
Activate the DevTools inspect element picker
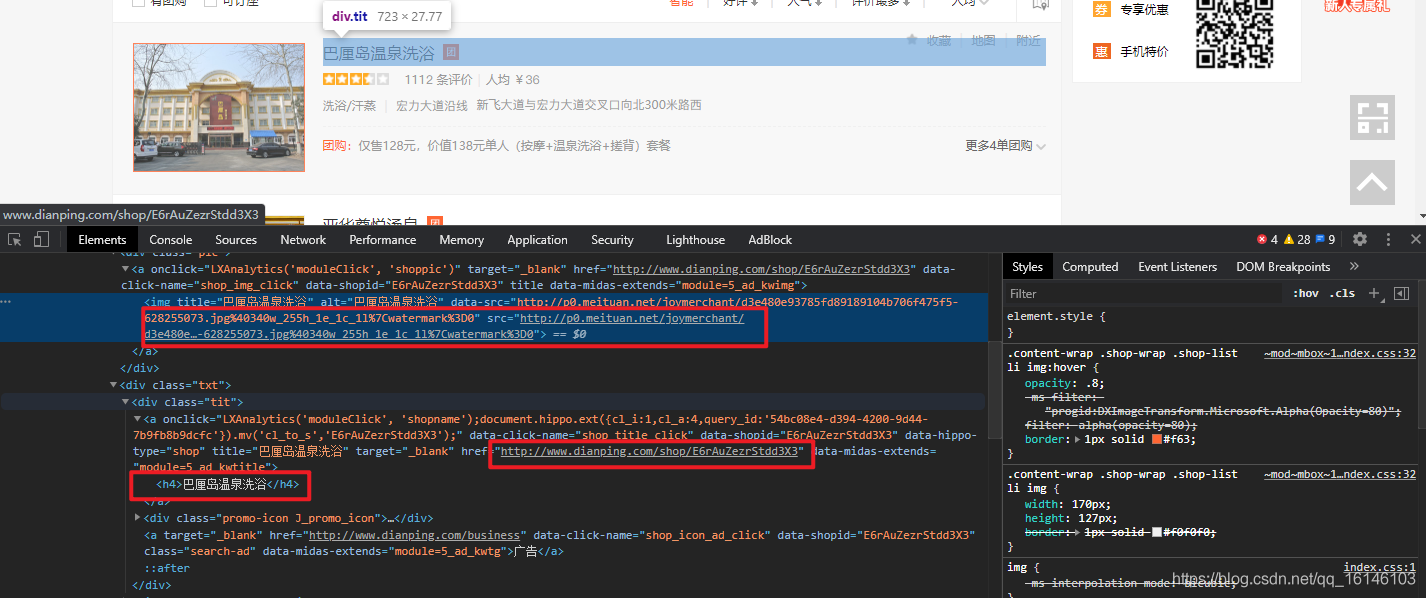[15, 239]
